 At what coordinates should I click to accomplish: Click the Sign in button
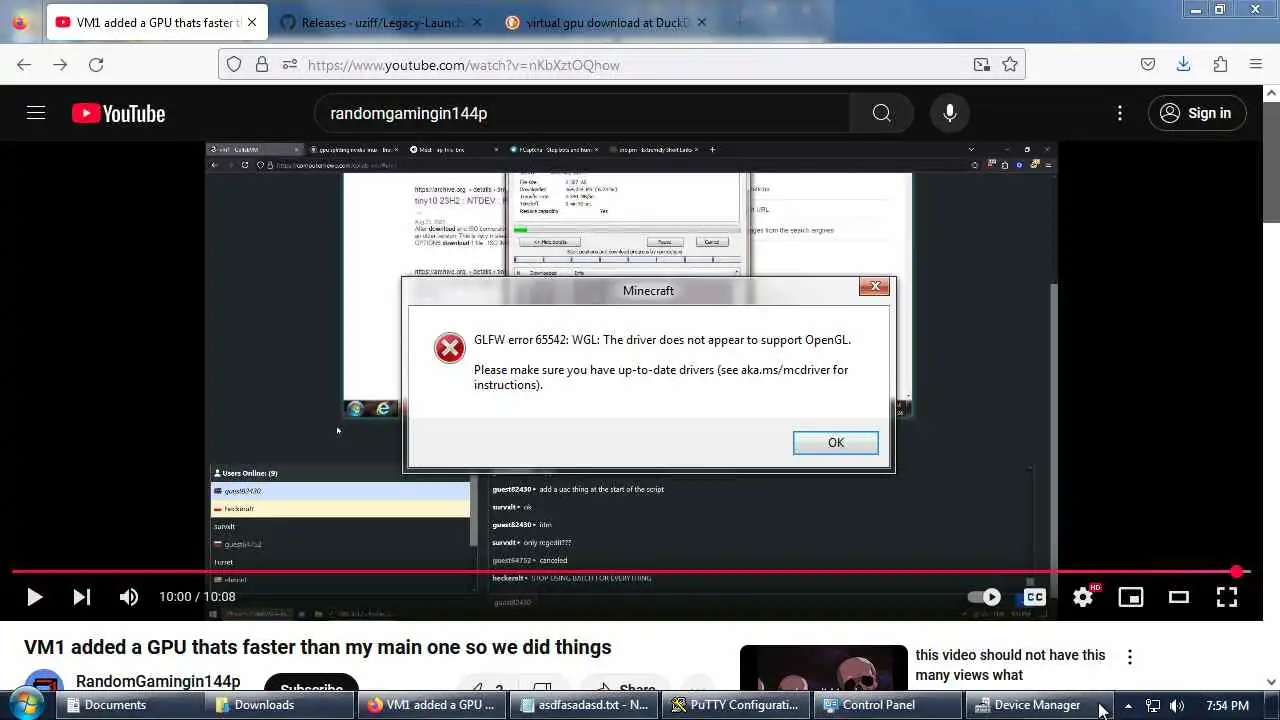(x=1196, y=113)
